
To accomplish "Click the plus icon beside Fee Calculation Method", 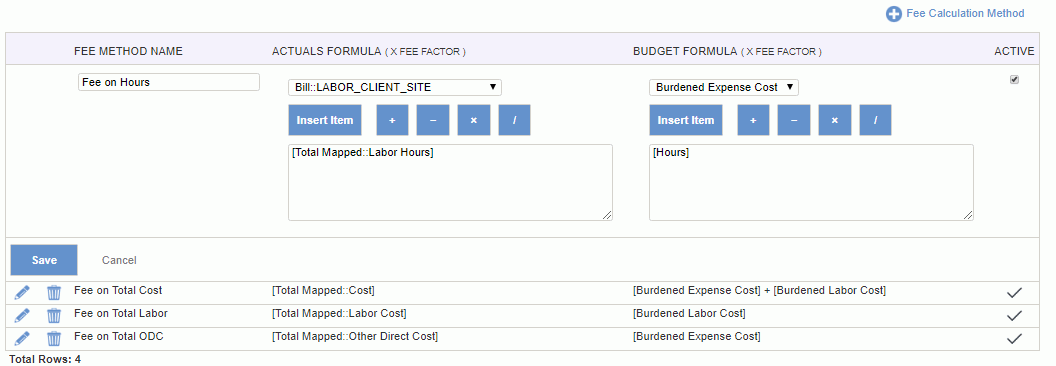I will [x=894, y=14].
